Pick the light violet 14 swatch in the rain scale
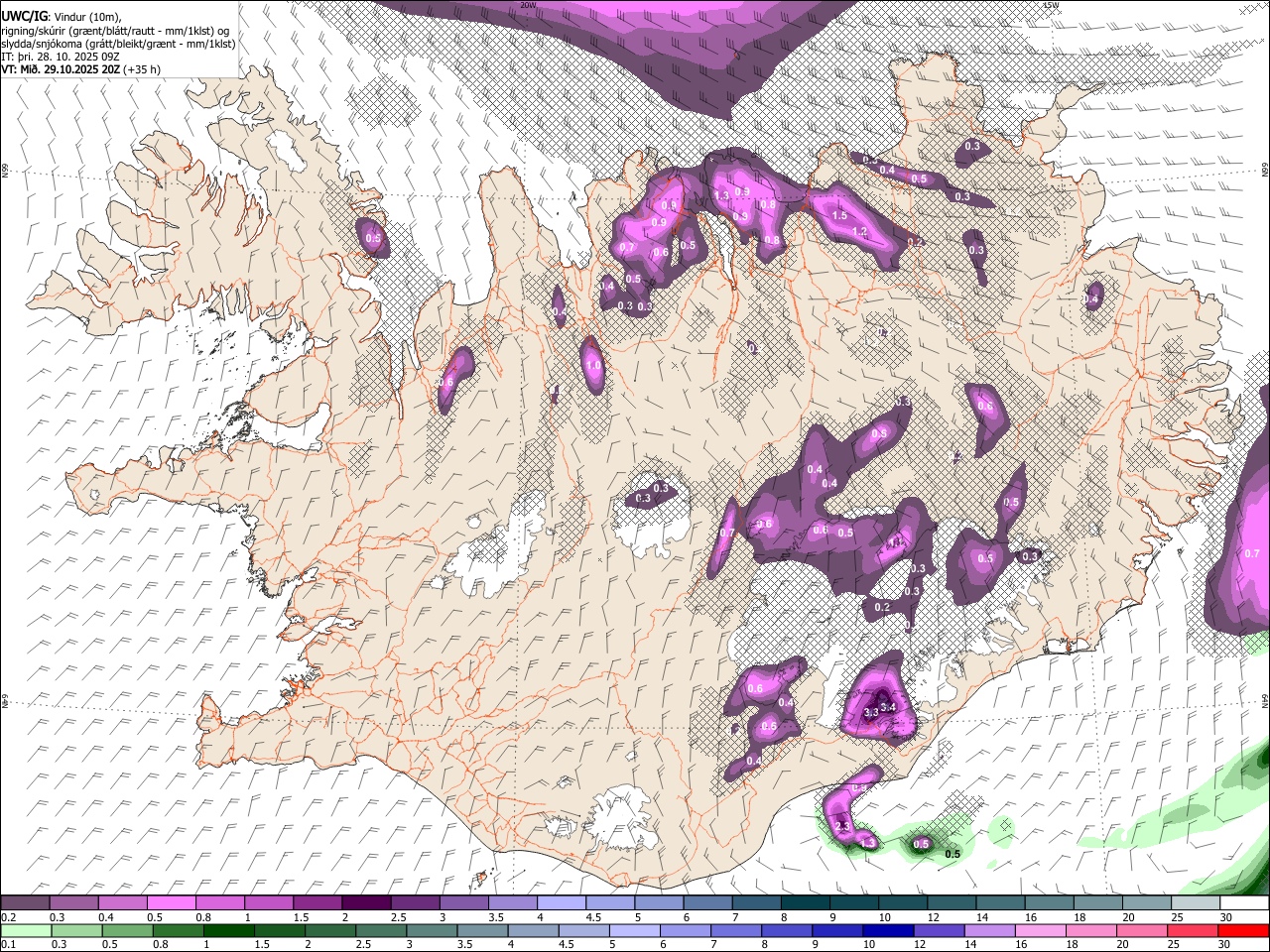1270x952 pixels. tap(990, 930)
